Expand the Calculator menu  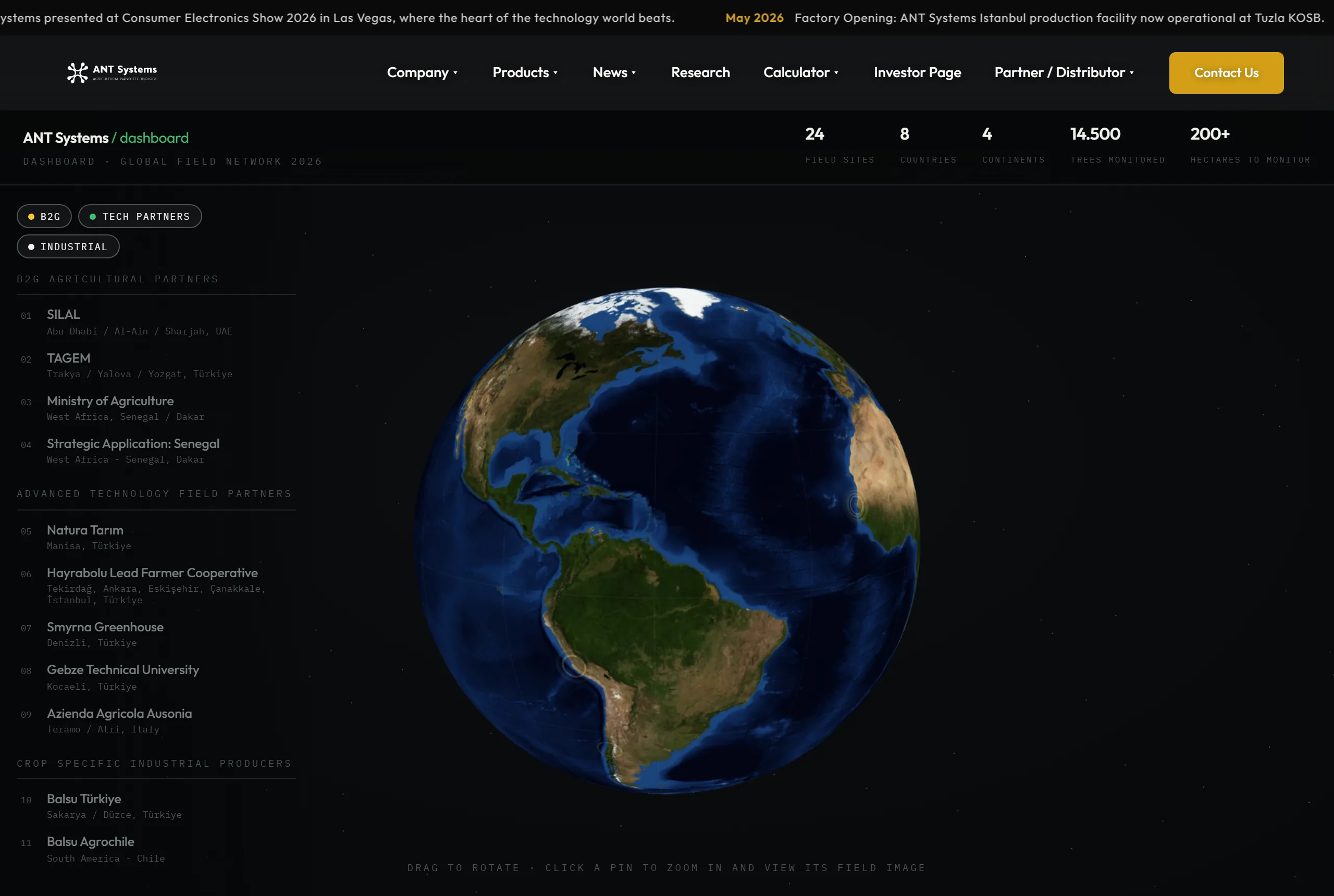coord(801,72)
